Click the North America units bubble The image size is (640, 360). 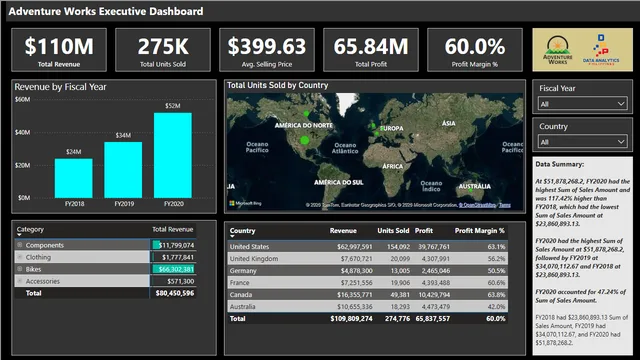(x=304, y=140)
